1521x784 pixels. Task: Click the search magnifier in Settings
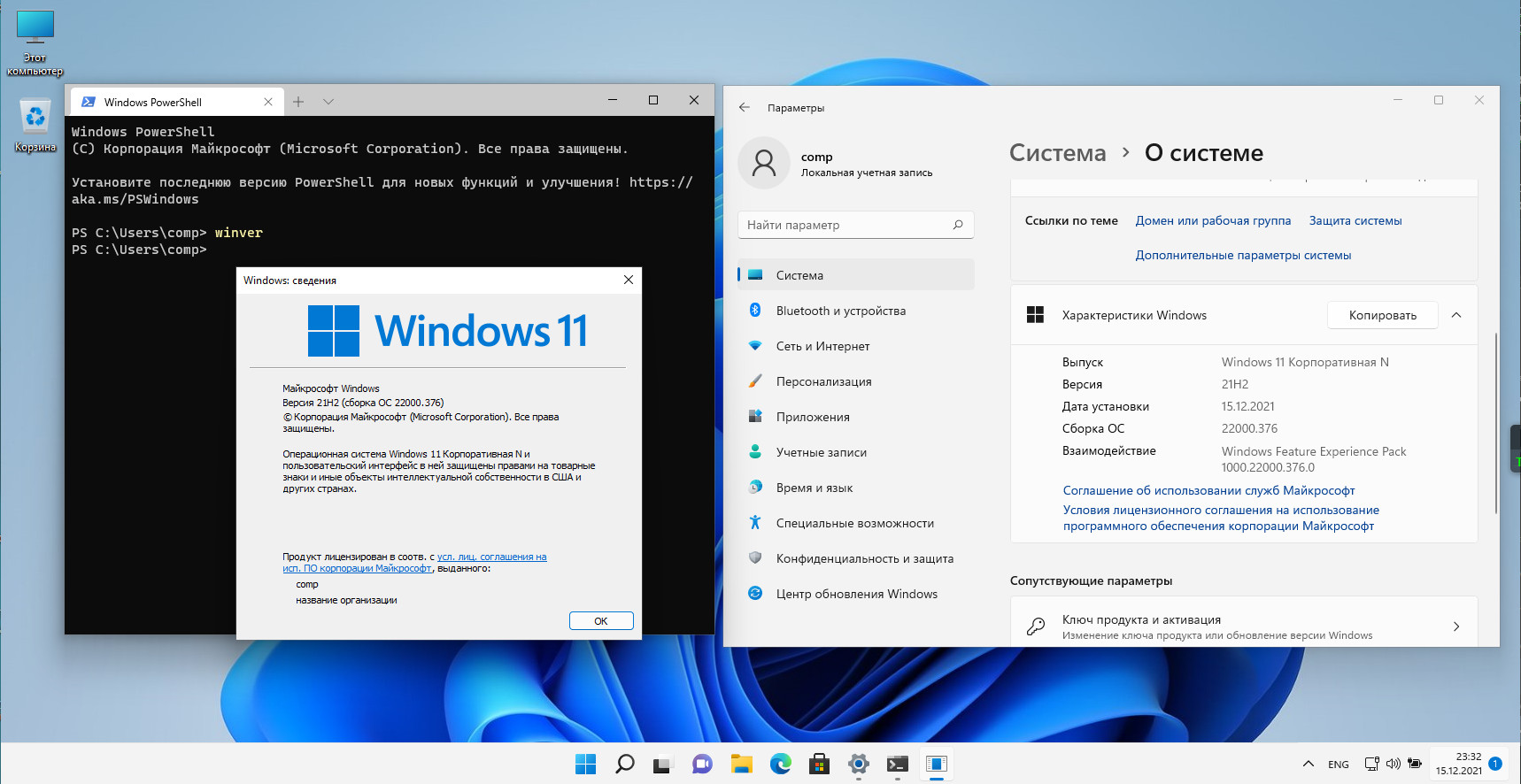pyautogui.click(x=958, y=225)
